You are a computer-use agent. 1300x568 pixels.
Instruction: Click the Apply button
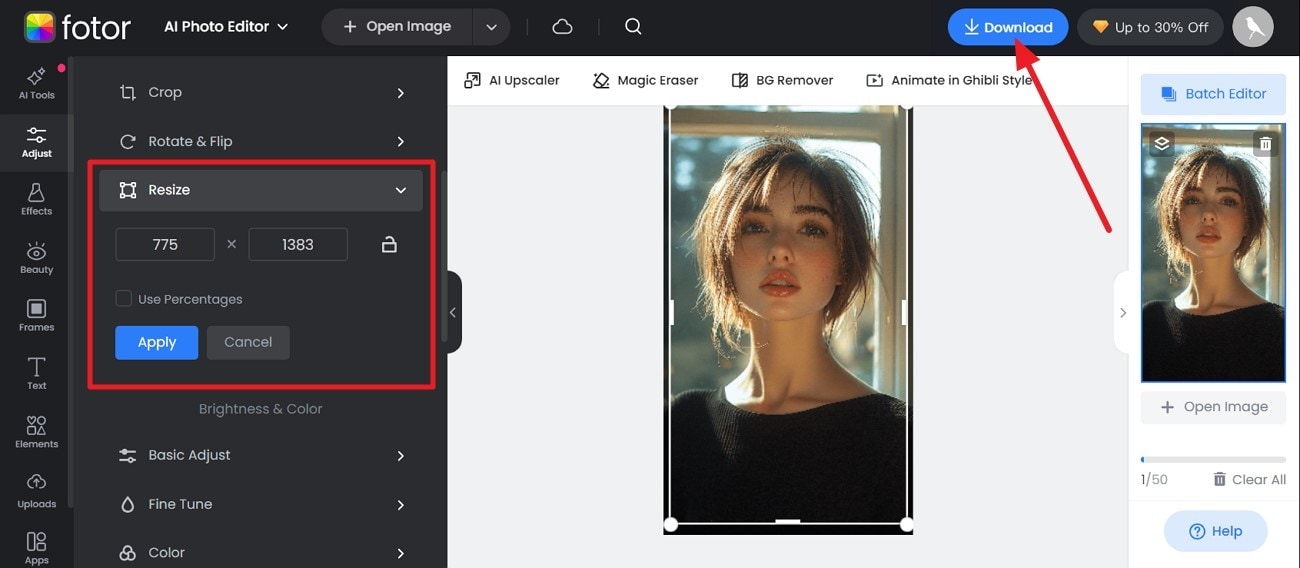tap(157, 342)
